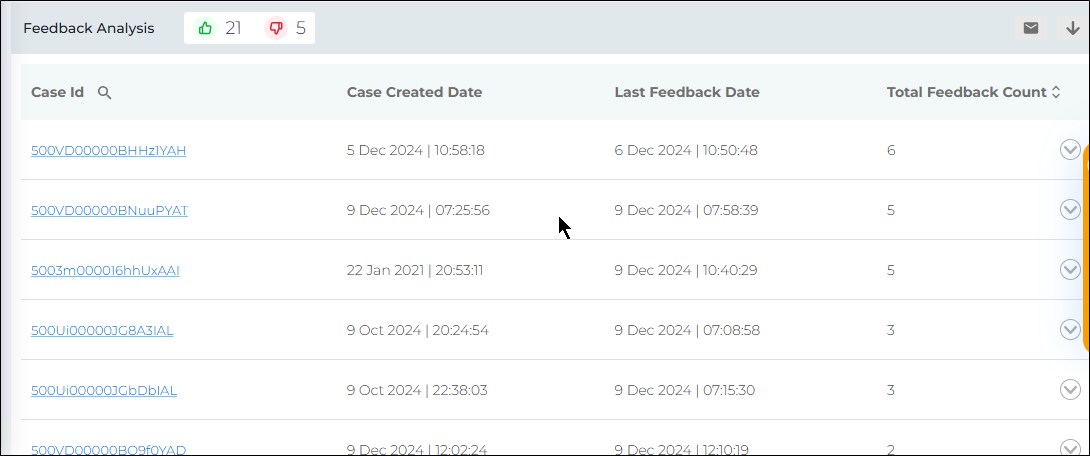This screenshot has width=1090, height=456.
Task: Click the Case Created Date column header
Action: tap(414, 92)
